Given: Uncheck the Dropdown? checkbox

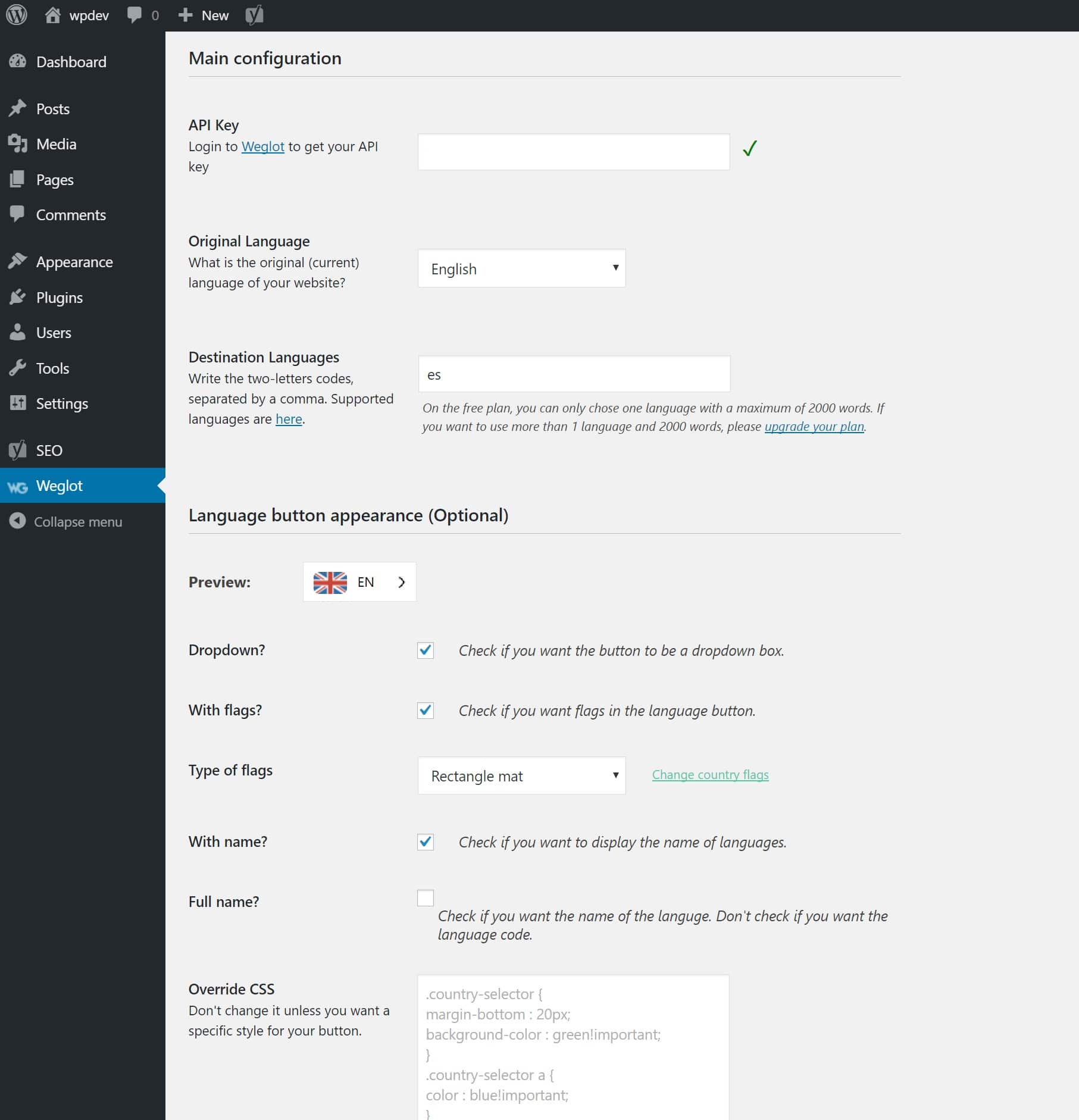Looking at the screenshot, I should (x=425, y=650).
